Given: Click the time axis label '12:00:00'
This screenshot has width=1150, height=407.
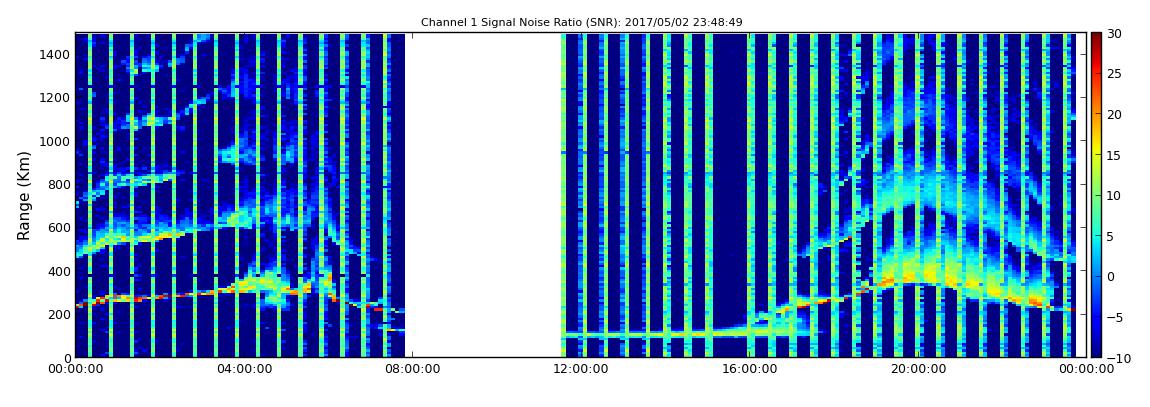Looking at the screenshot, I should pyautogui.click(x=581, y=369).
